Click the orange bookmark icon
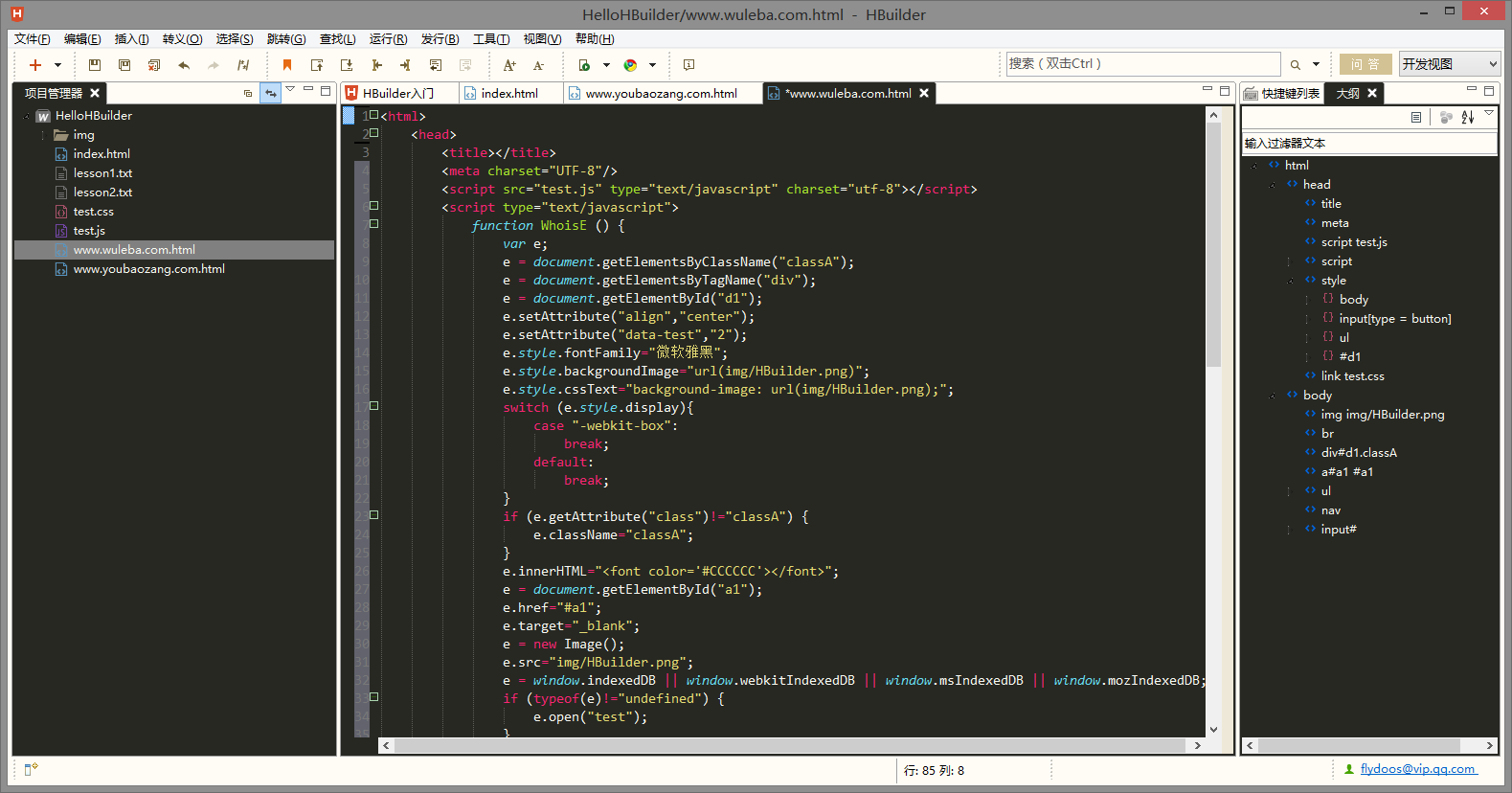 coord(286,65)
